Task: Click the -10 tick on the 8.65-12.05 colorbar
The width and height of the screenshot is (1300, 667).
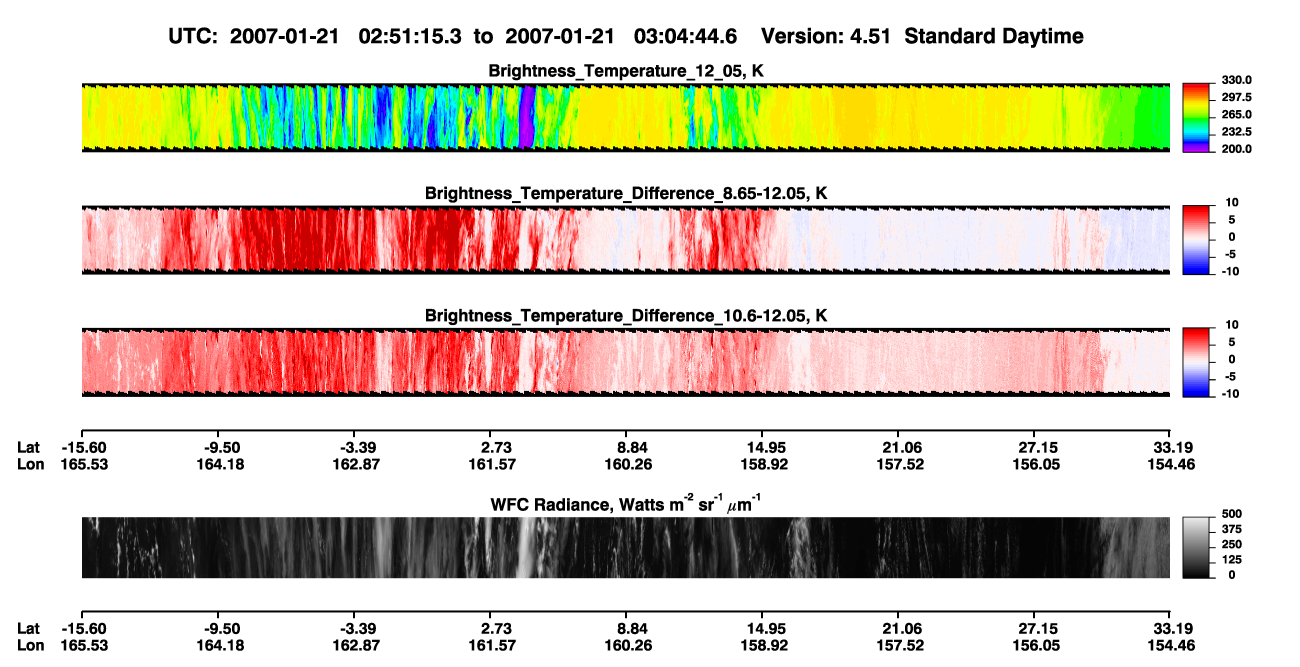Action: tap(1229, 271)
